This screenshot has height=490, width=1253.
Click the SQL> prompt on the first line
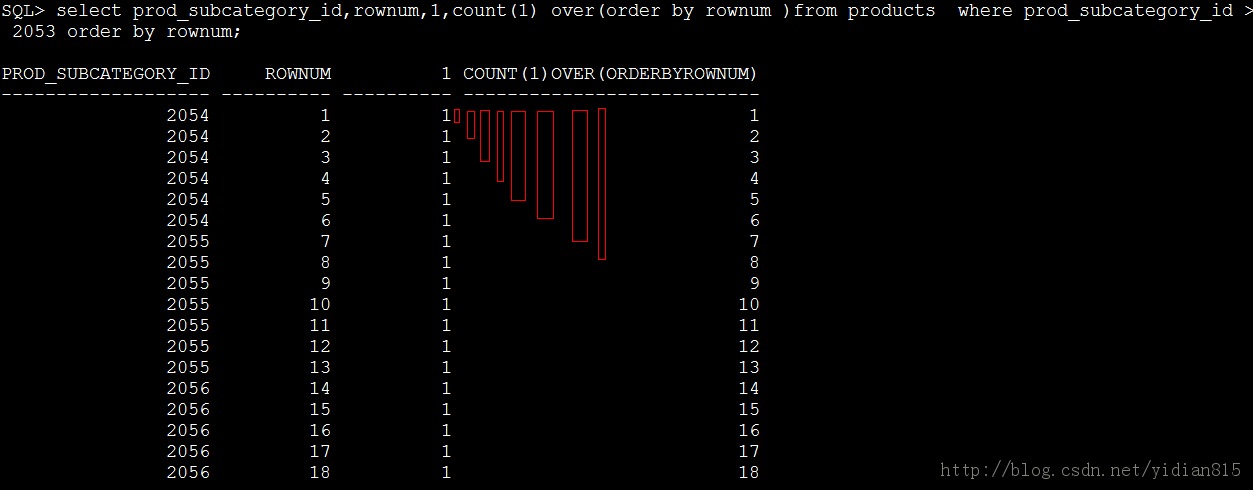(x=24, y=11)
